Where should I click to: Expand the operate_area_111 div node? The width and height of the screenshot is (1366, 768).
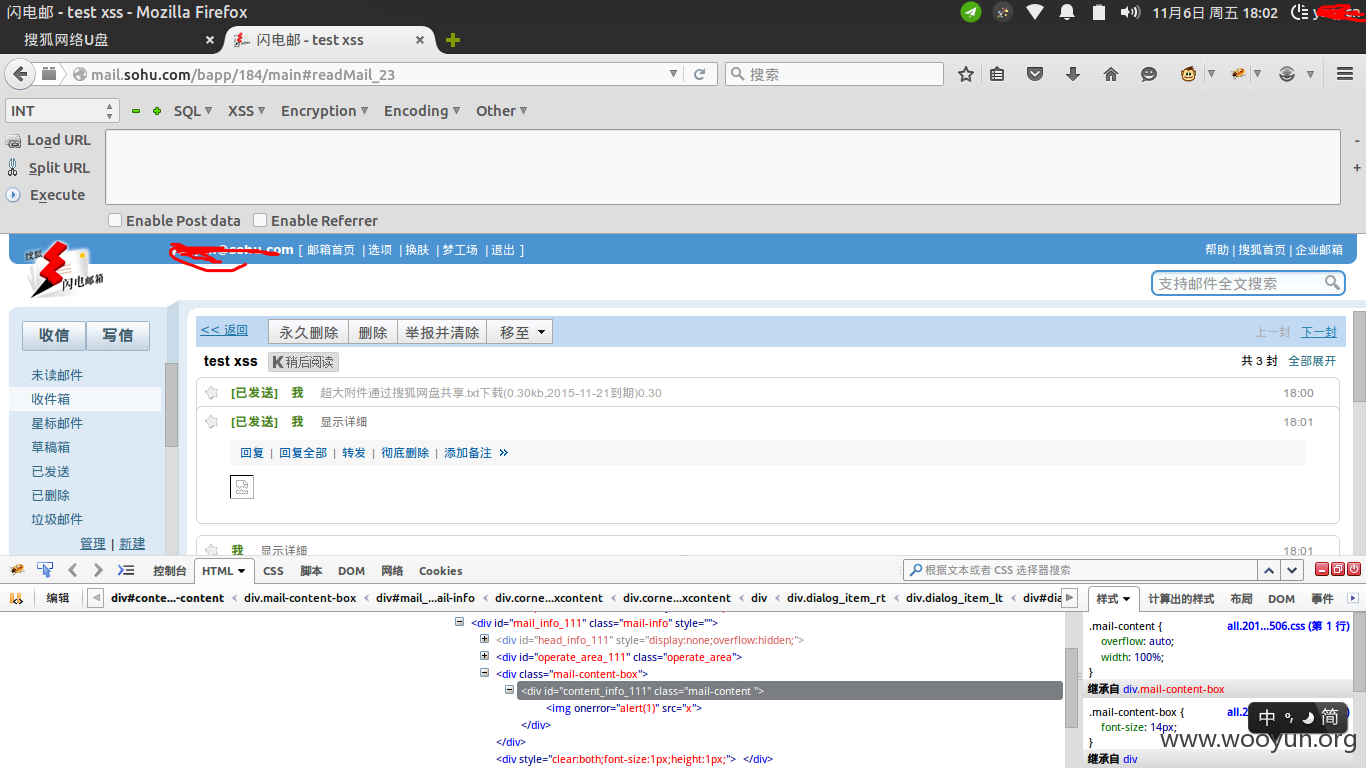pos(485,657)
